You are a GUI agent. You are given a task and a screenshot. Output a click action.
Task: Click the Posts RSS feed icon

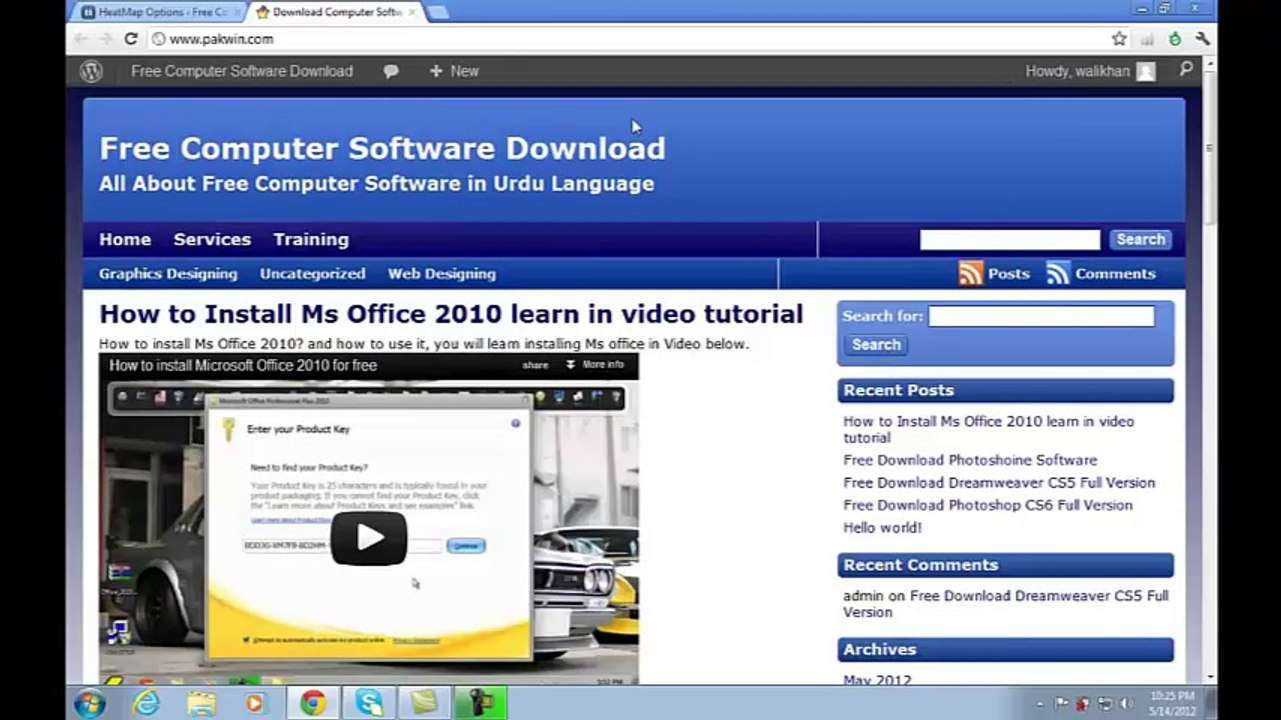[x=970, y=273]
